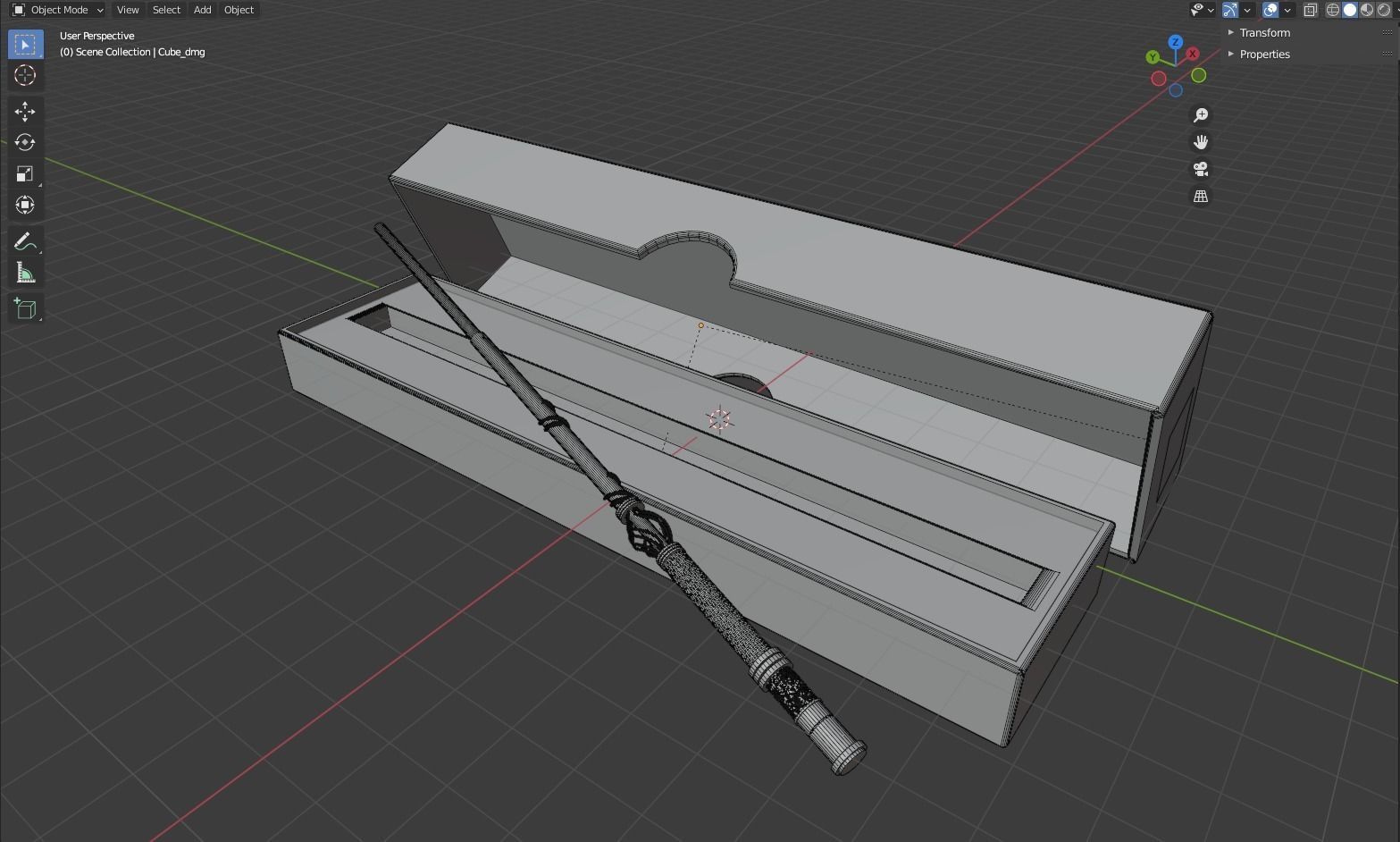Switch viewport to wireframe shading
This screenshot has height=842, width=1400.
[x=1332, y=10]
